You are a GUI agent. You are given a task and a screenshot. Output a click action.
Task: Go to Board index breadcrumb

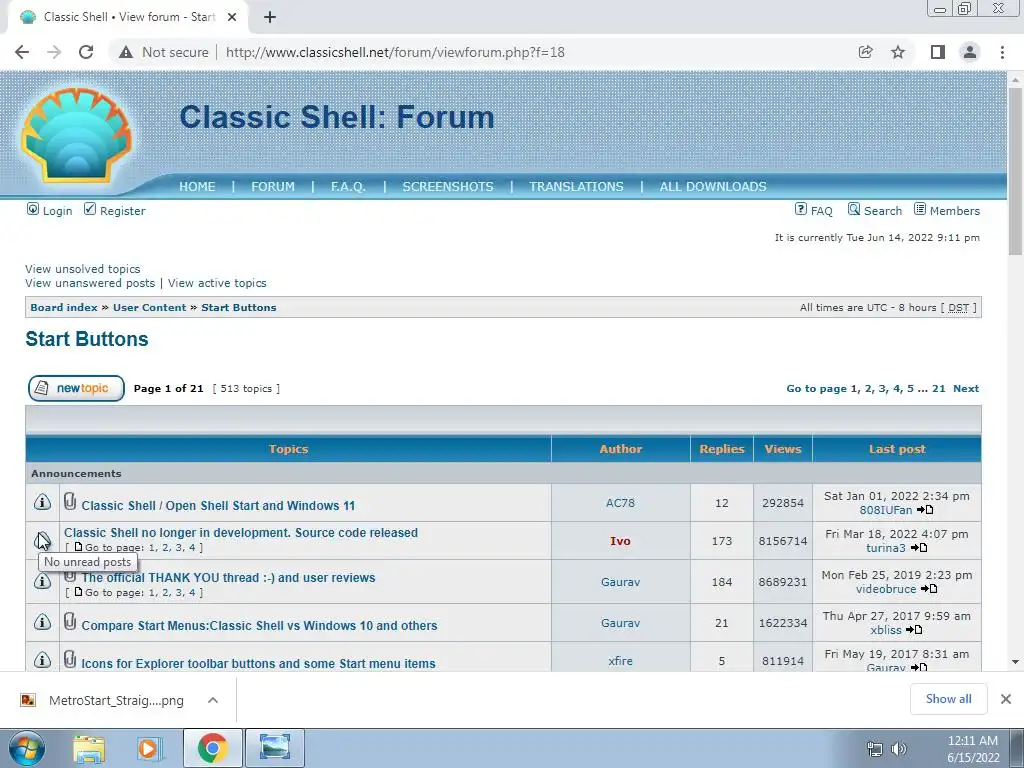(x=64, y=308)
